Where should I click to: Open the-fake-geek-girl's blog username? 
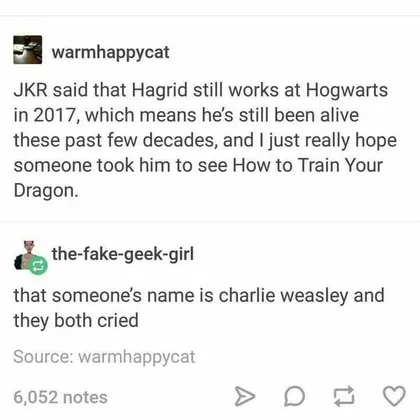point(122,254)
